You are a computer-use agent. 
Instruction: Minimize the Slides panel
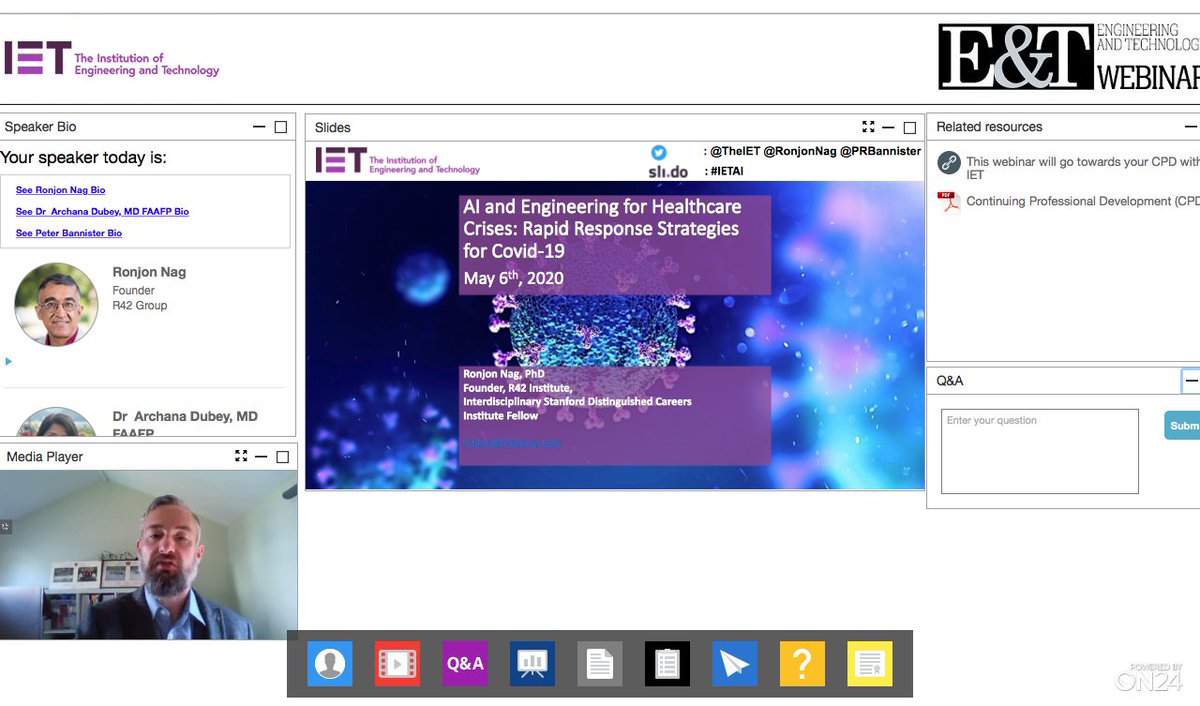point(888,127)
